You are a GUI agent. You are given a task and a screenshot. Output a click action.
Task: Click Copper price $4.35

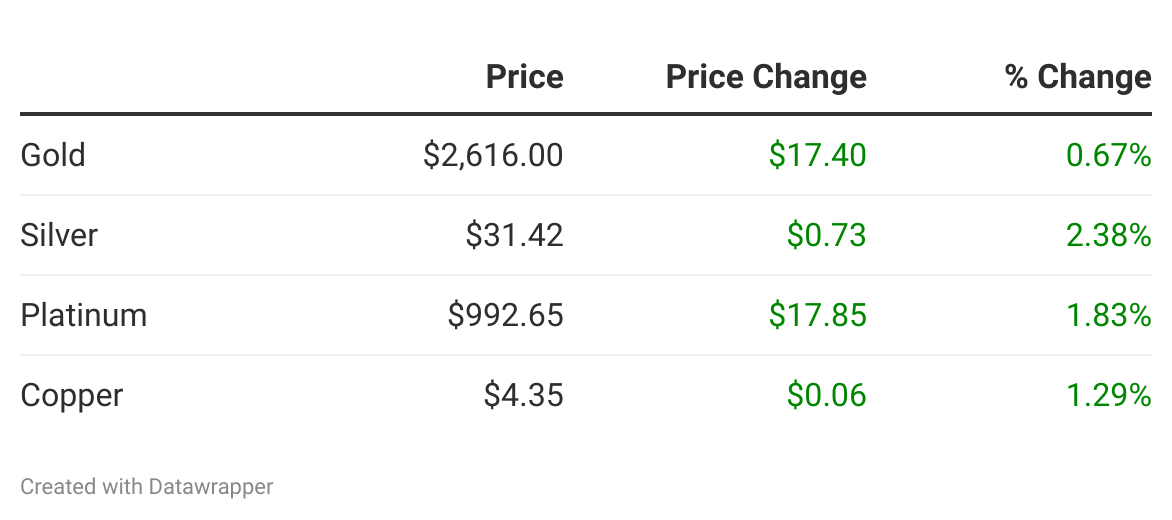(x=523, y=395)
